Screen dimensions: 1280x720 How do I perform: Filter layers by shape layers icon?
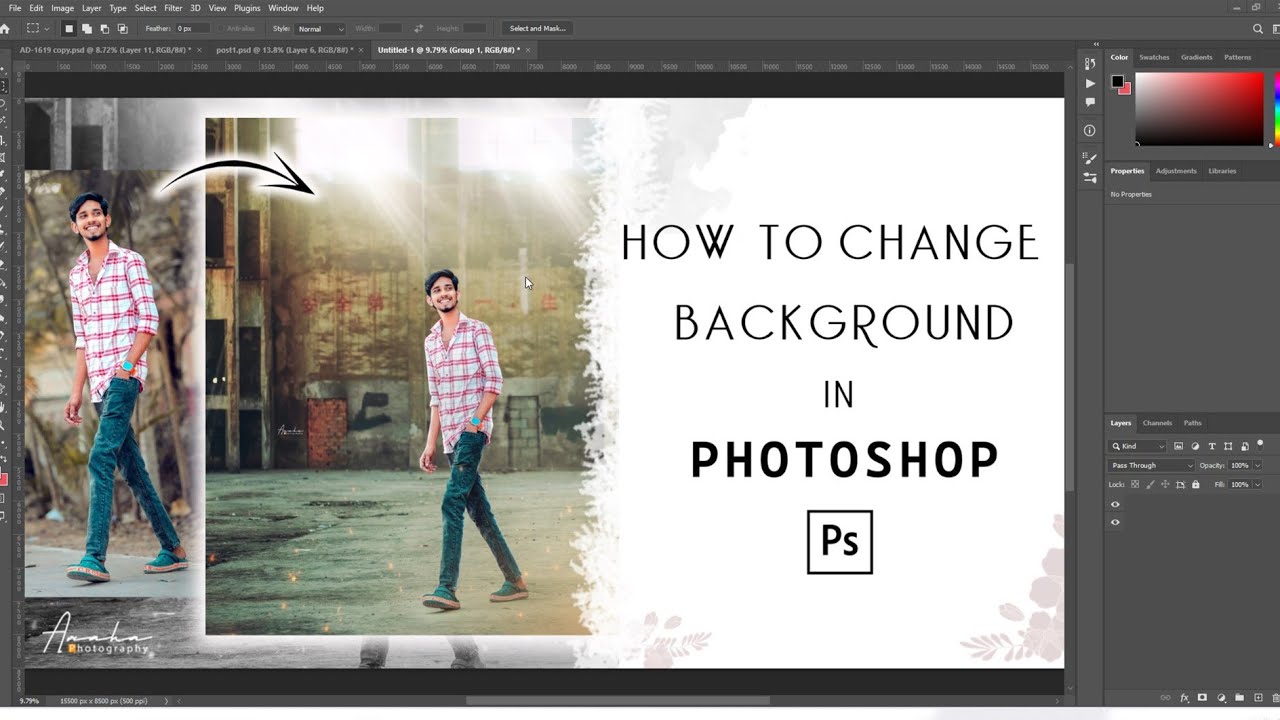(1228, 446)
